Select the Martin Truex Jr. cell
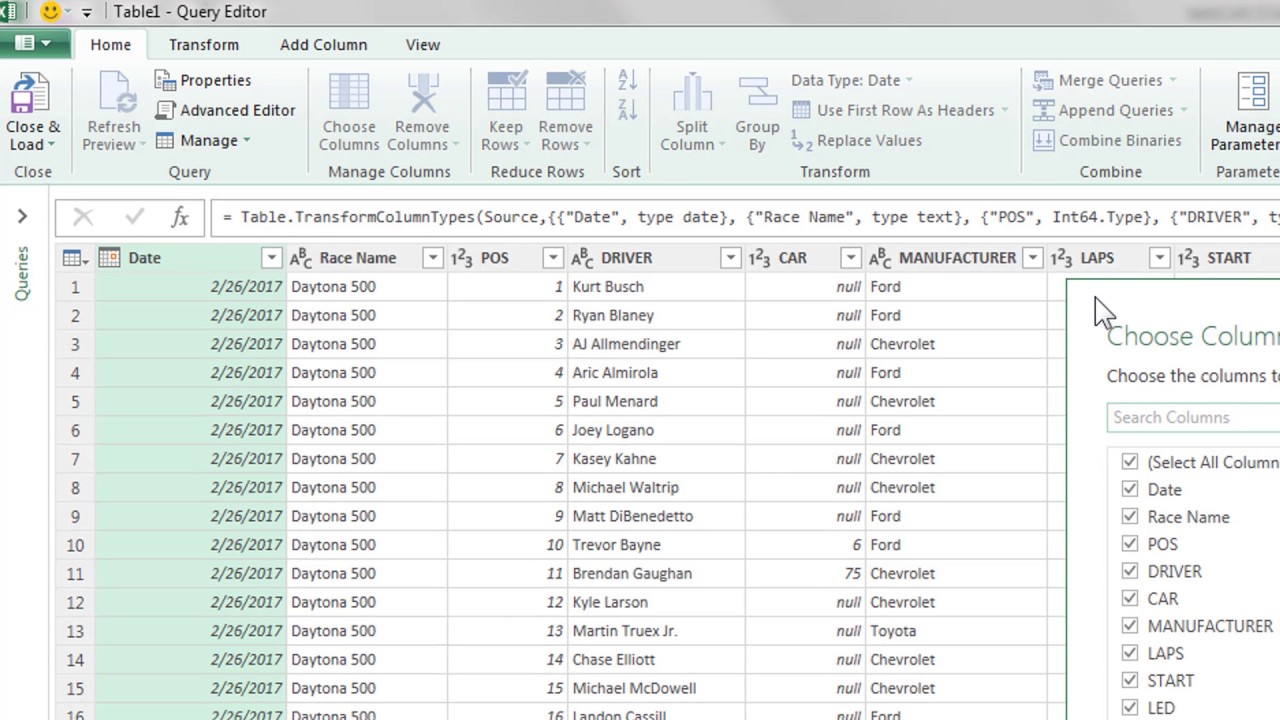 [x=655, y=631]
